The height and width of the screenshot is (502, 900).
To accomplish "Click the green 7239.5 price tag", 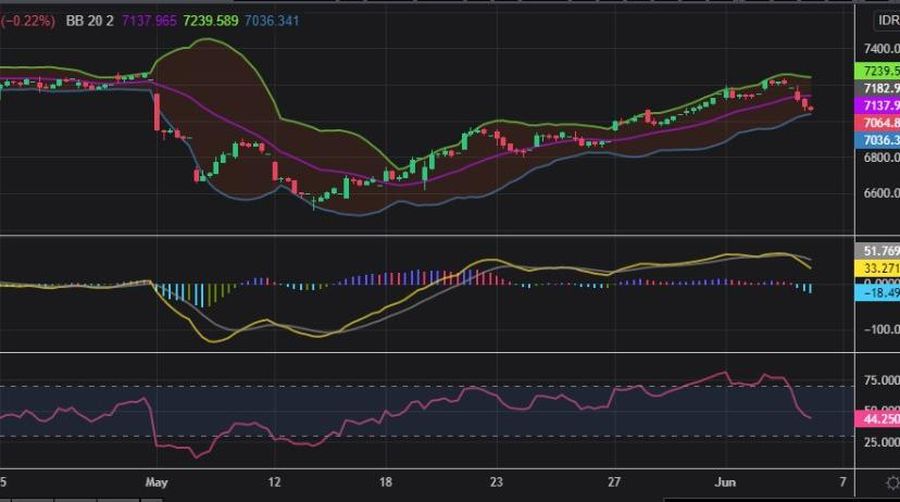I will point(878,71).
